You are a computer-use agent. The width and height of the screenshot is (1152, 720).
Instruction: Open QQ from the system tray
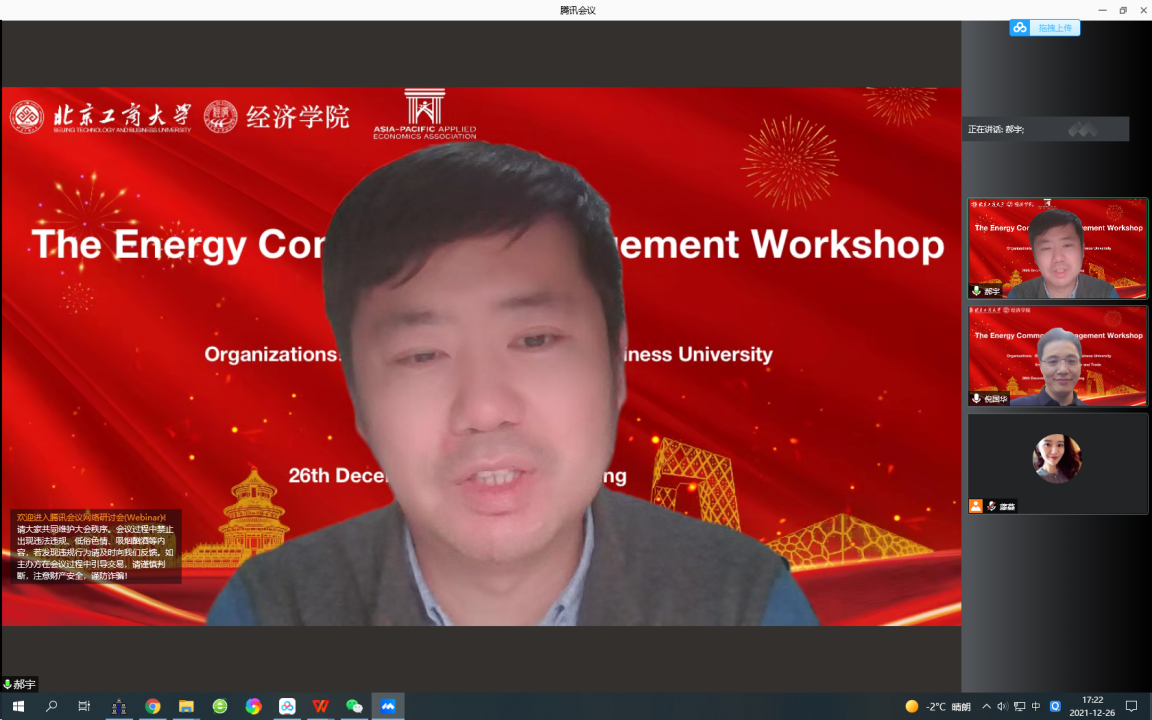click(1054, 707)
